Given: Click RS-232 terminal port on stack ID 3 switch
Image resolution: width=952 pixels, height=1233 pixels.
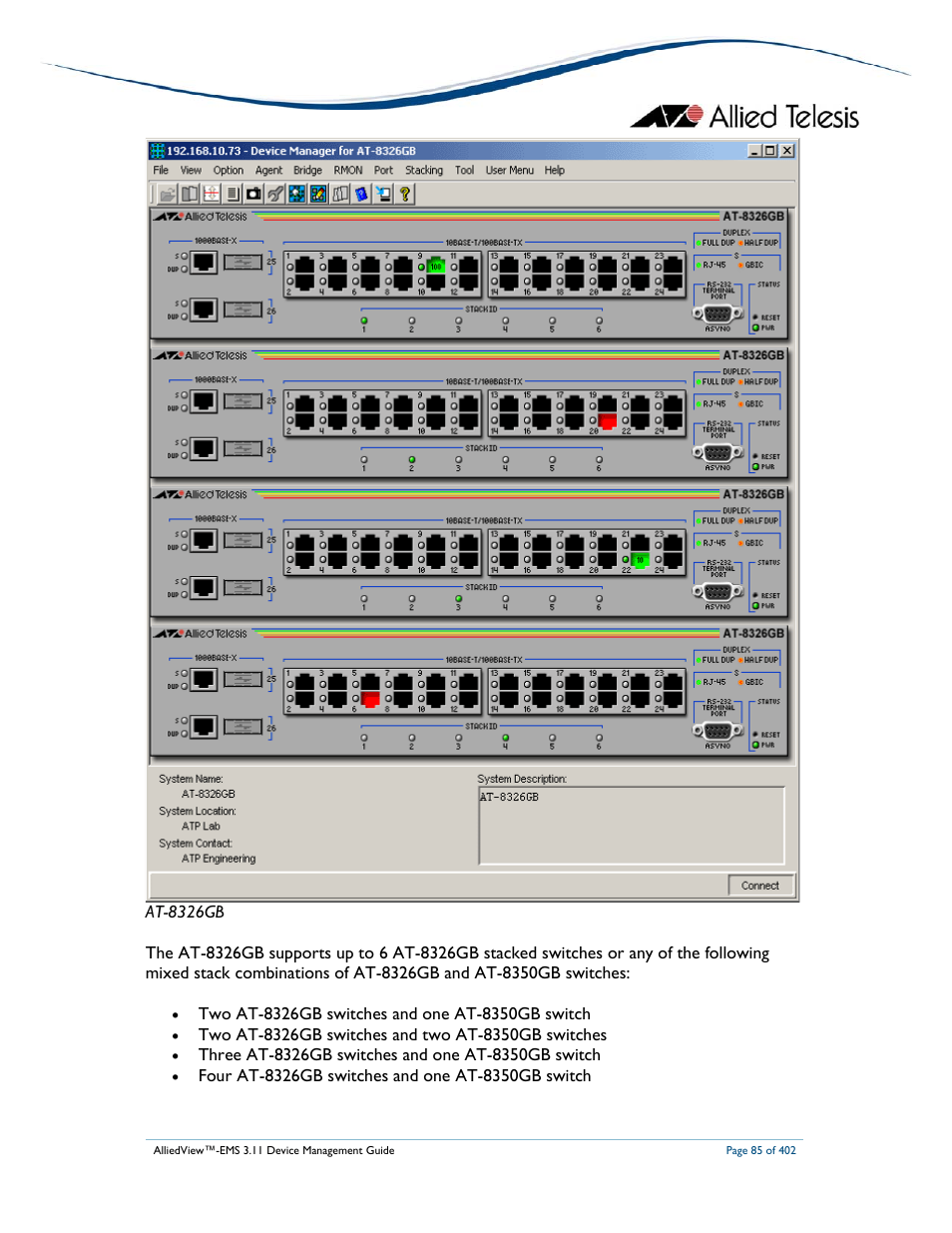Looking at the screenshot, I should click(717, 592).
